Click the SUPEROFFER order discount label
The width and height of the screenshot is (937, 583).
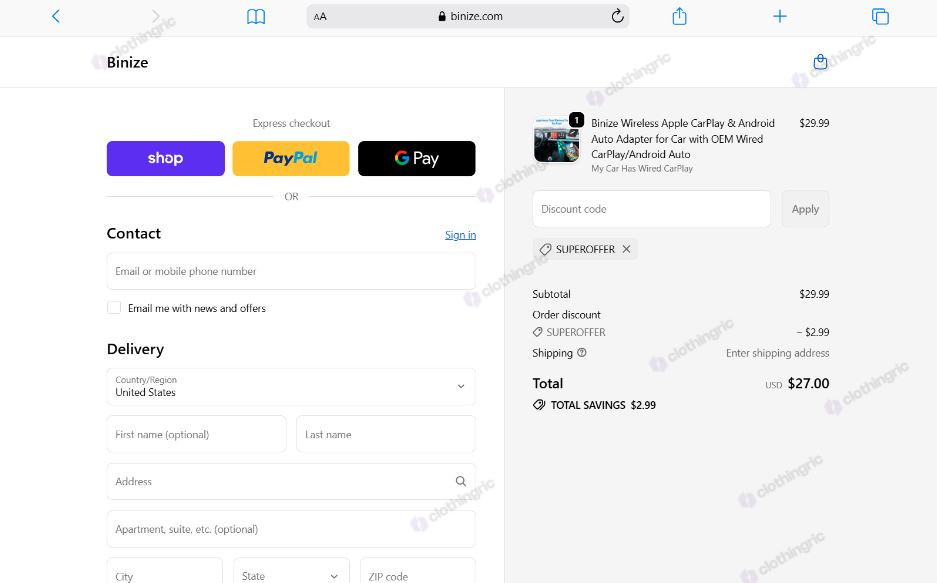click(x=569, y=332)
